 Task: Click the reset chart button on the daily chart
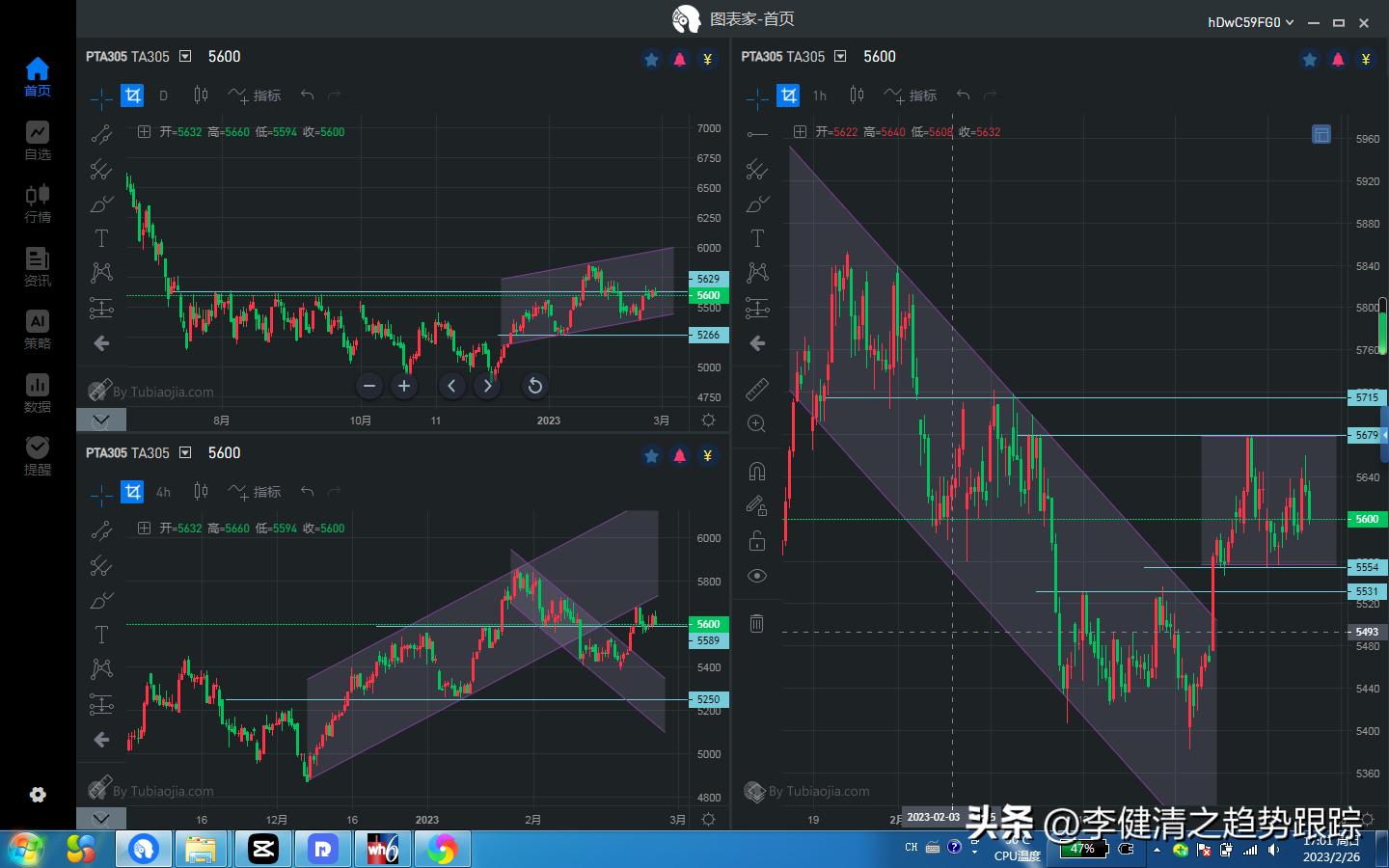(x=534, y=386)
